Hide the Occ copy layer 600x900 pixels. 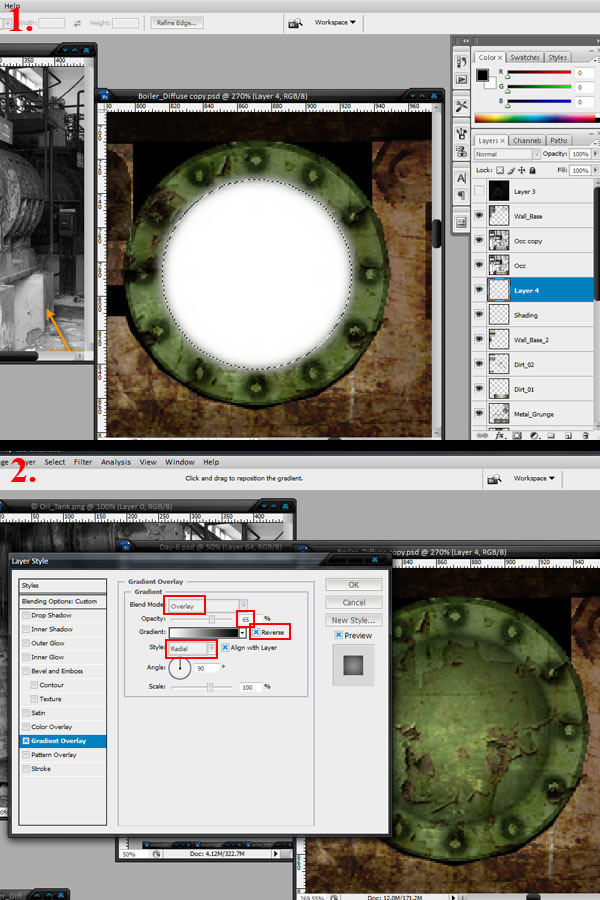pos(479,240)
